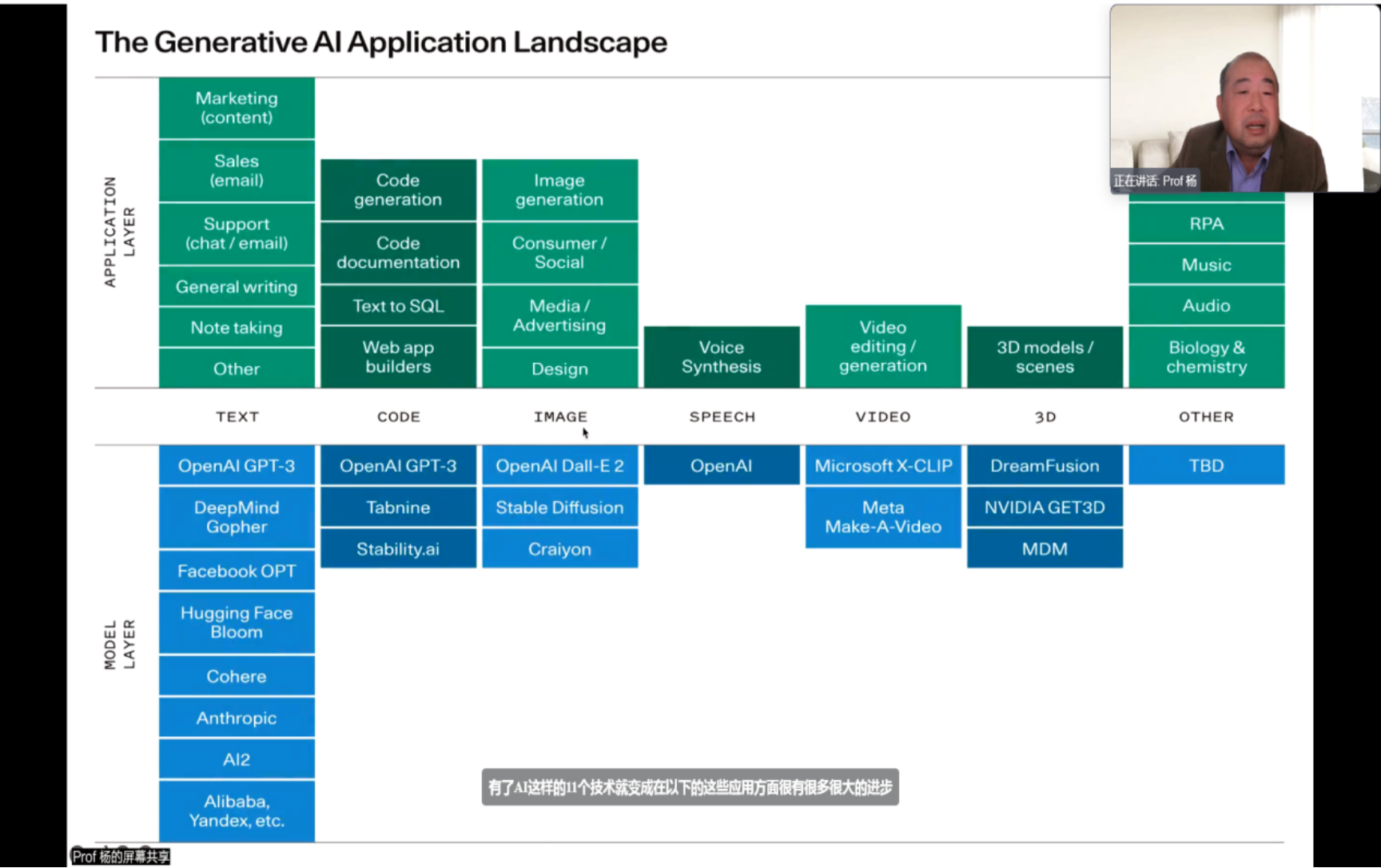Viewport: 1381px width, 868px height.
Task: Select the Biology & chemistry tile
Action: (1206, 357)
